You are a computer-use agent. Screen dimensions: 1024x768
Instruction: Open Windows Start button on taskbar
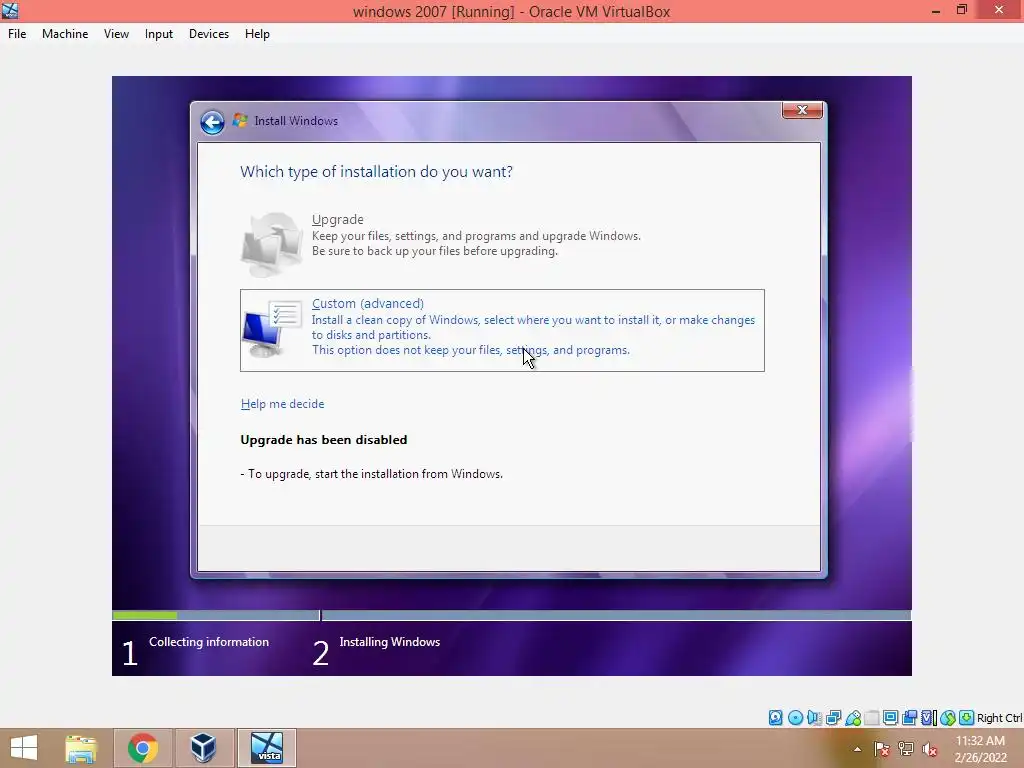coord(24,748)
